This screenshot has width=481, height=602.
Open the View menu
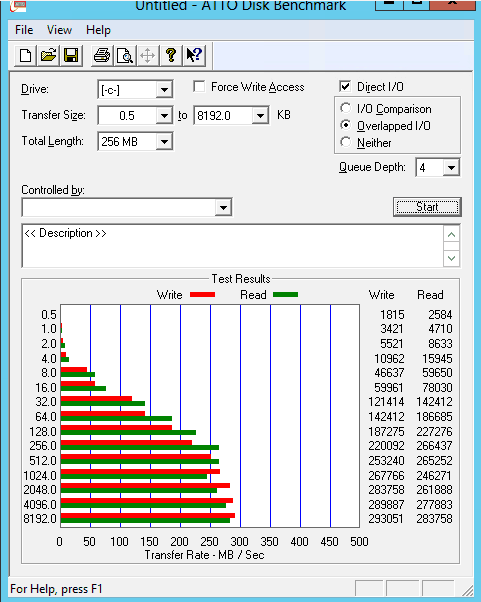60,30
